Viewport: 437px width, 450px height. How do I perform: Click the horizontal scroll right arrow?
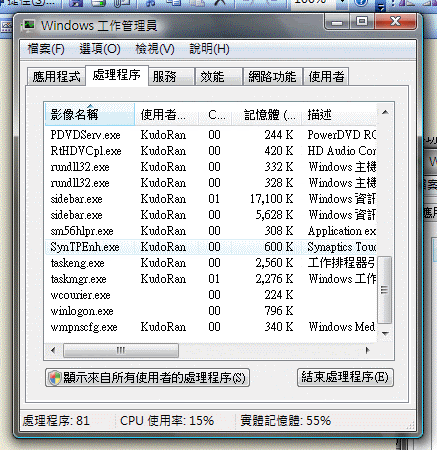pyautogui.click(x=368, y=350)
